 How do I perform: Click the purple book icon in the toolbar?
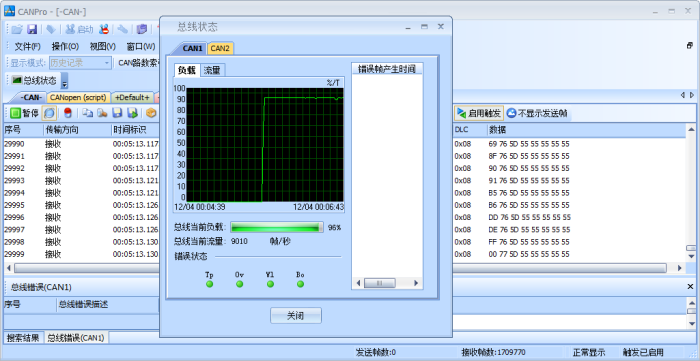pyautogui.click(x=142, y=29)
